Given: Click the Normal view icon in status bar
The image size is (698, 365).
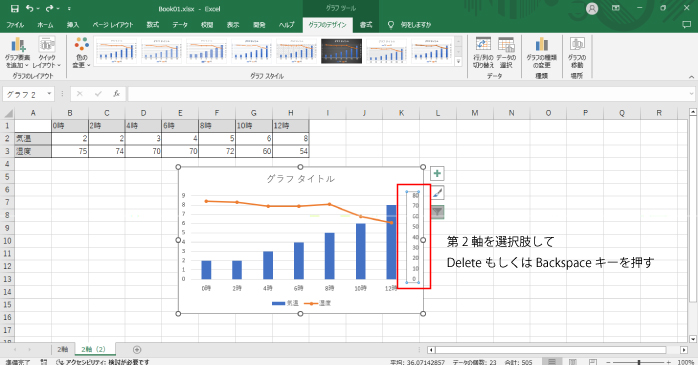Looking at the screenshot, I should click(552, 361).
